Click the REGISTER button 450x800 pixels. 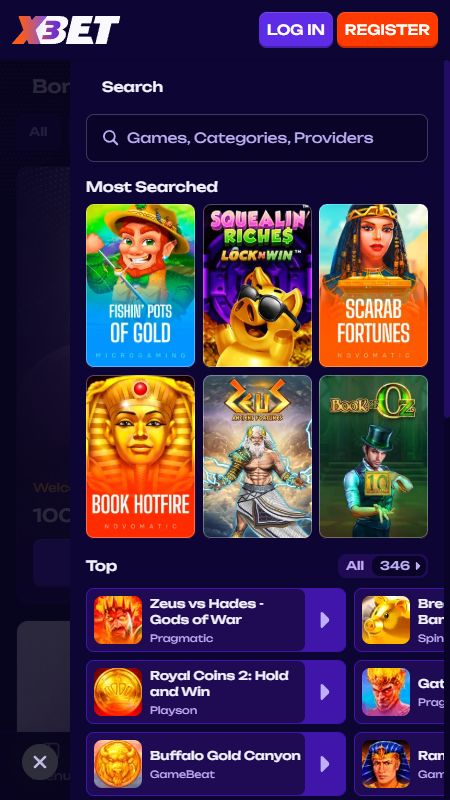387,30
